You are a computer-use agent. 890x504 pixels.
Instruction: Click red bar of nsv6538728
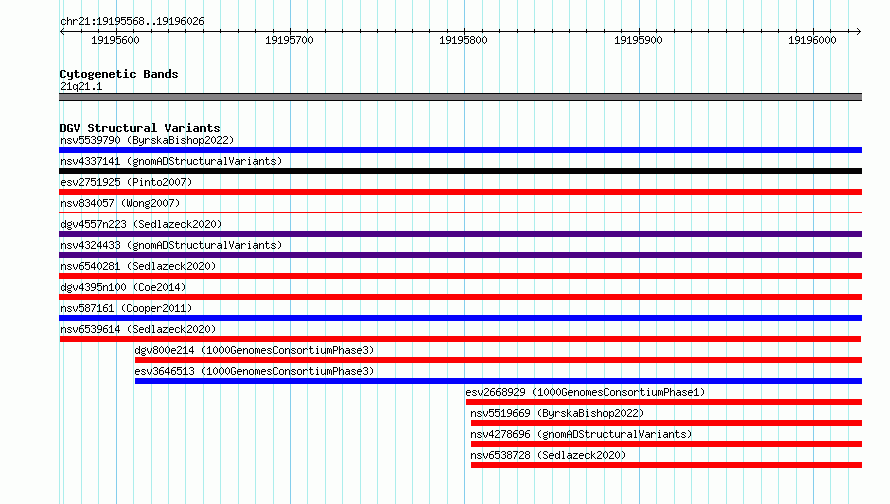coord(666,465)
